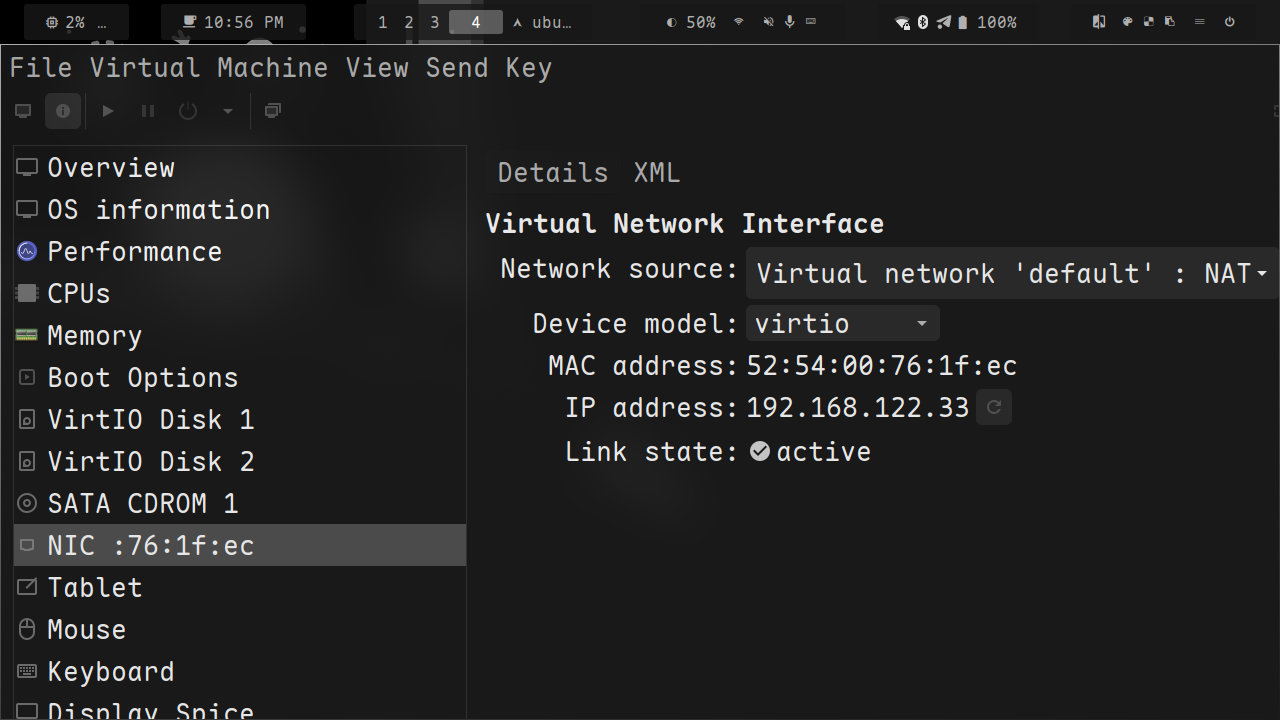Toggle the NIC link state to inactive
The width and height of the screenshot is (1280, 720).
tap(760, 451)
